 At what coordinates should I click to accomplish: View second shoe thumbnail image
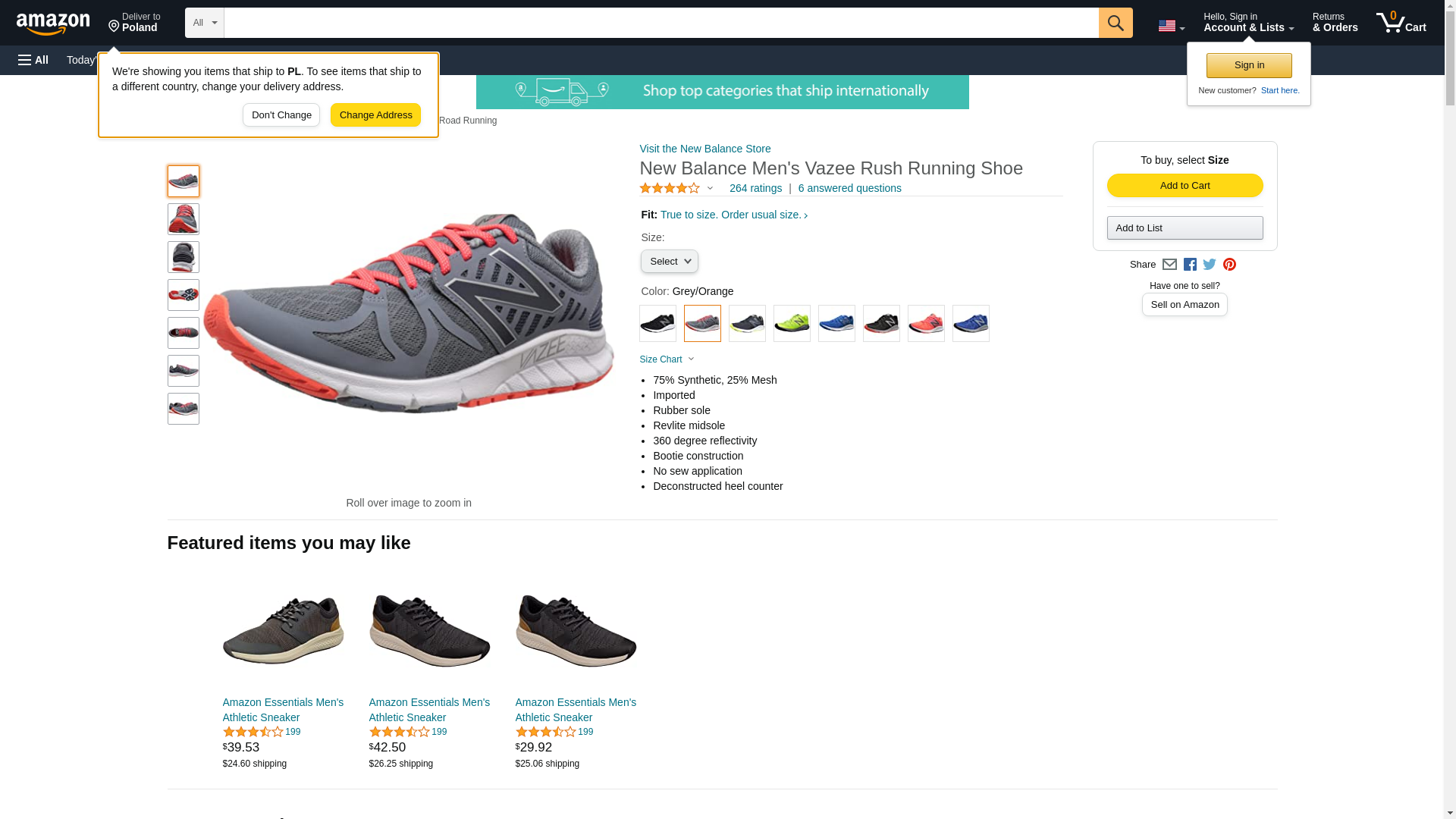[x=184, y=219]
